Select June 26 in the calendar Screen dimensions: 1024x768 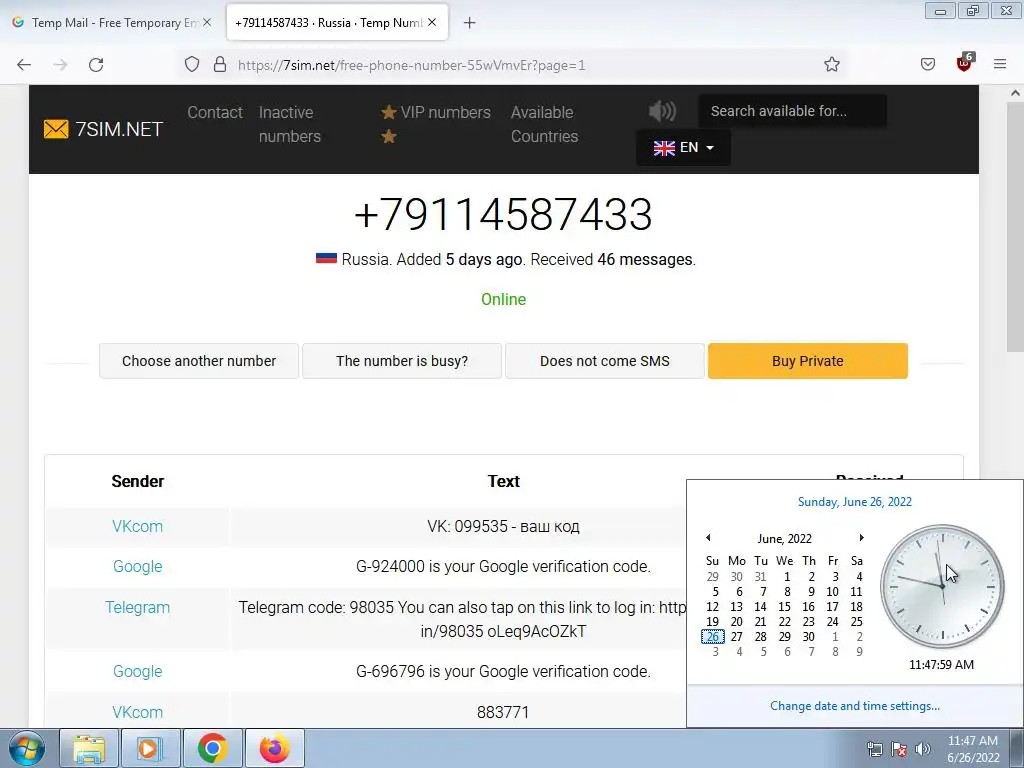(x=712, y=637)
